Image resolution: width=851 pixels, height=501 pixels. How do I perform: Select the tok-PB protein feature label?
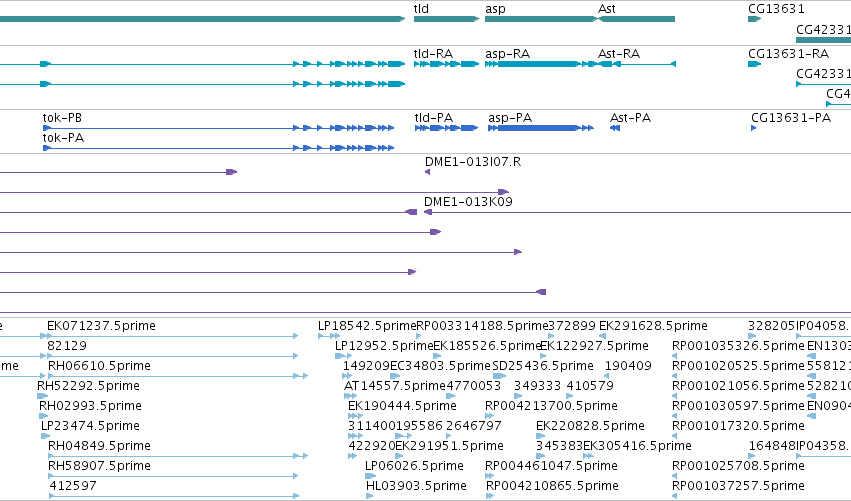[62, 118]
